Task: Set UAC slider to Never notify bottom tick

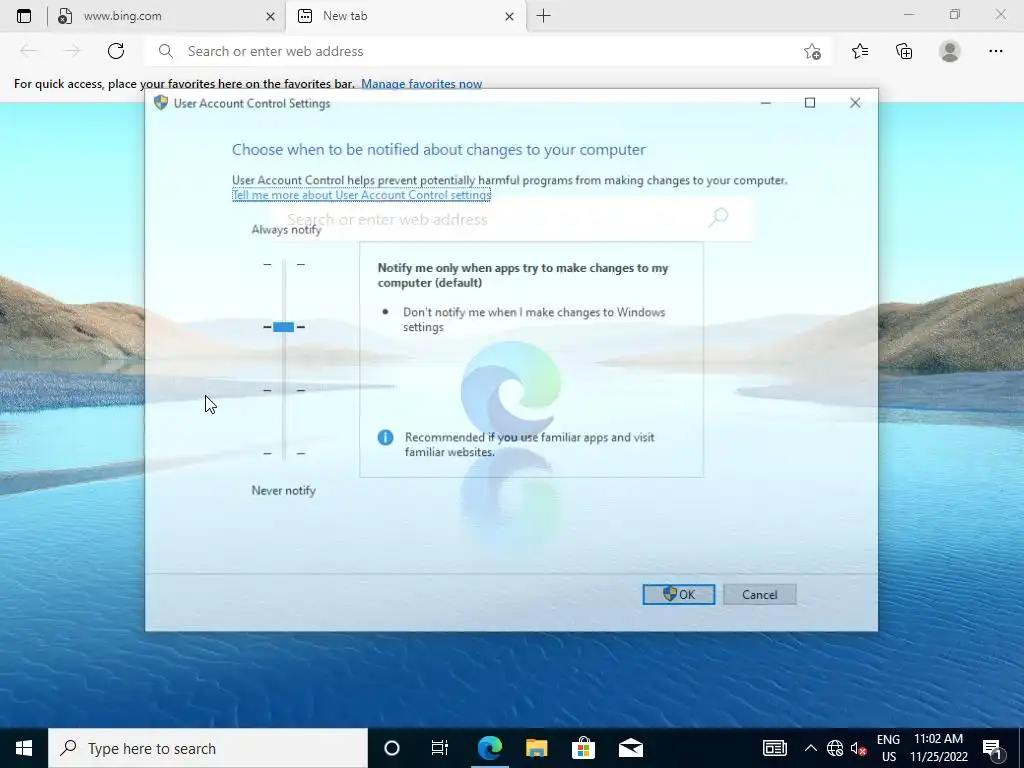Action: coord(283,453)
